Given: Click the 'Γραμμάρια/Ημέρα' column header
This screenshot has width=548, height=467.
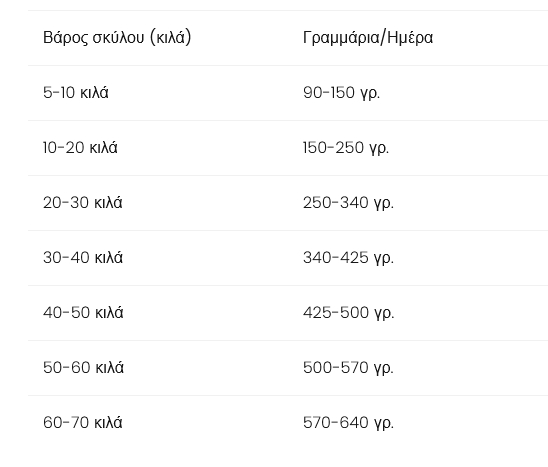Looking at the screenshot, I should click(x=368, y=37).
